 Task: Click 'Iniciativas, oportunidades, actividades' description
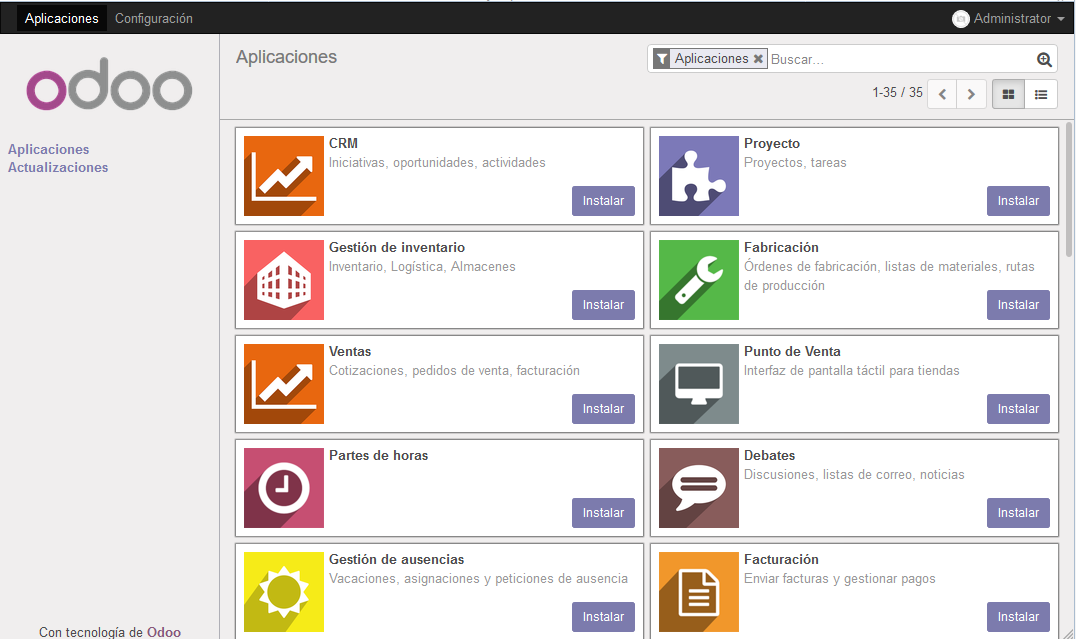click(437, 163)
